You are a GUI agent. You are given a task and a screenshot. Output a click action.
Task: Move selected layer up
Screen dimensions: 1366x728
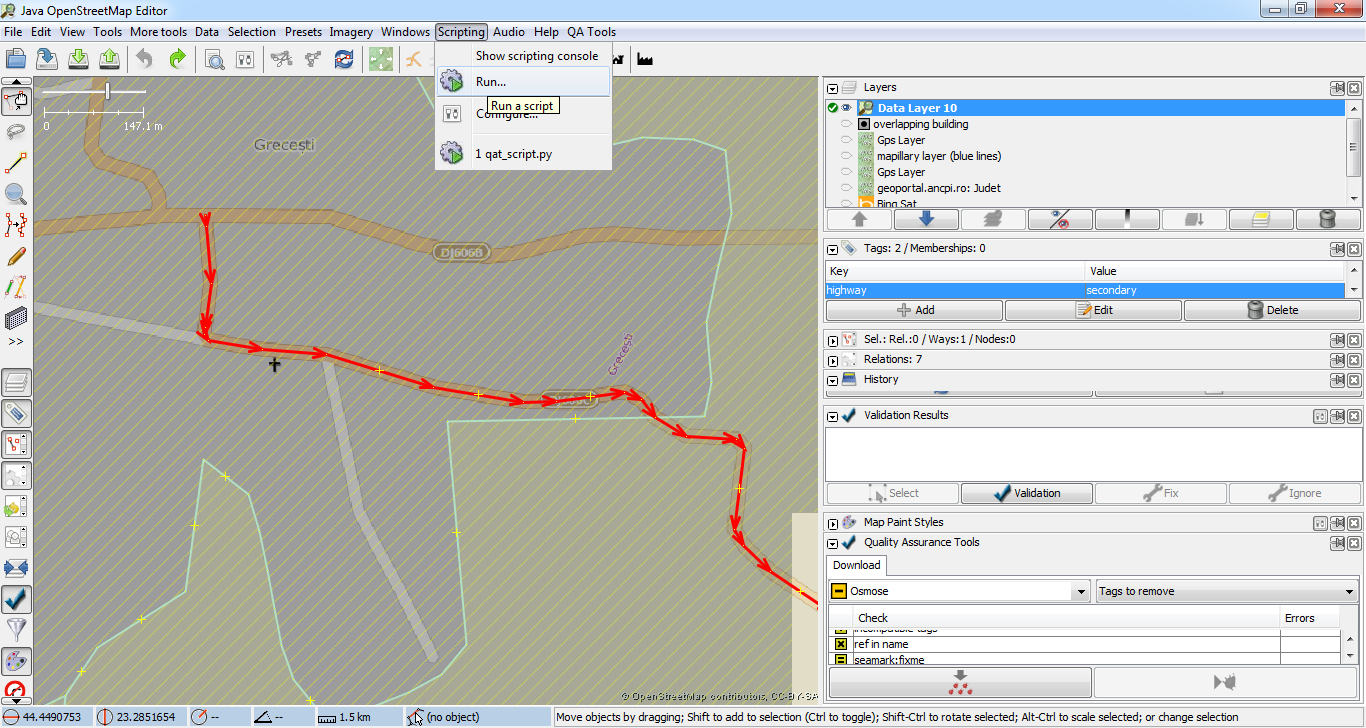pos(859,219)
